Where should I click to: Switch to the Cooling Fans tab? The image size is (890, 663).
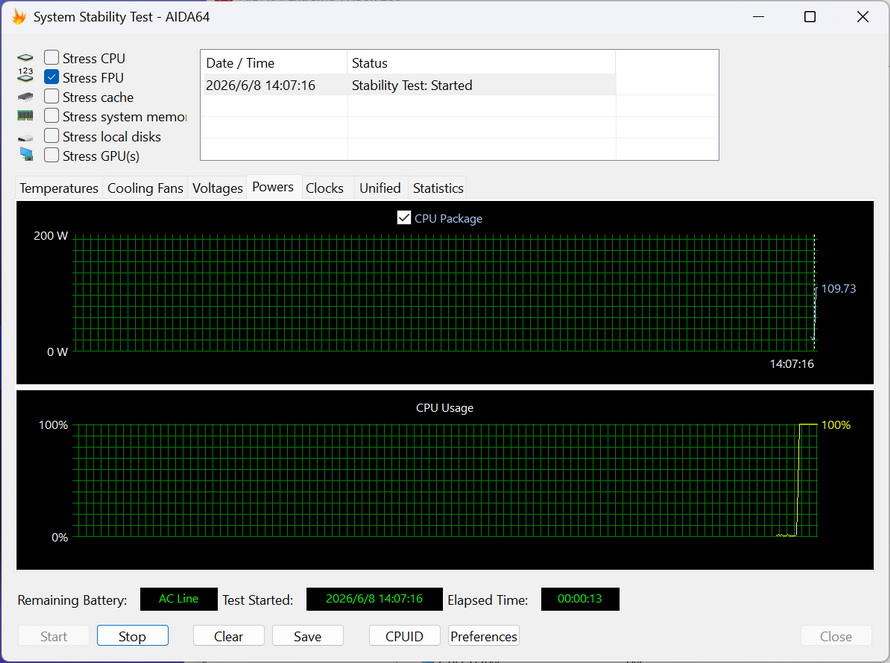tap(145, 188)
